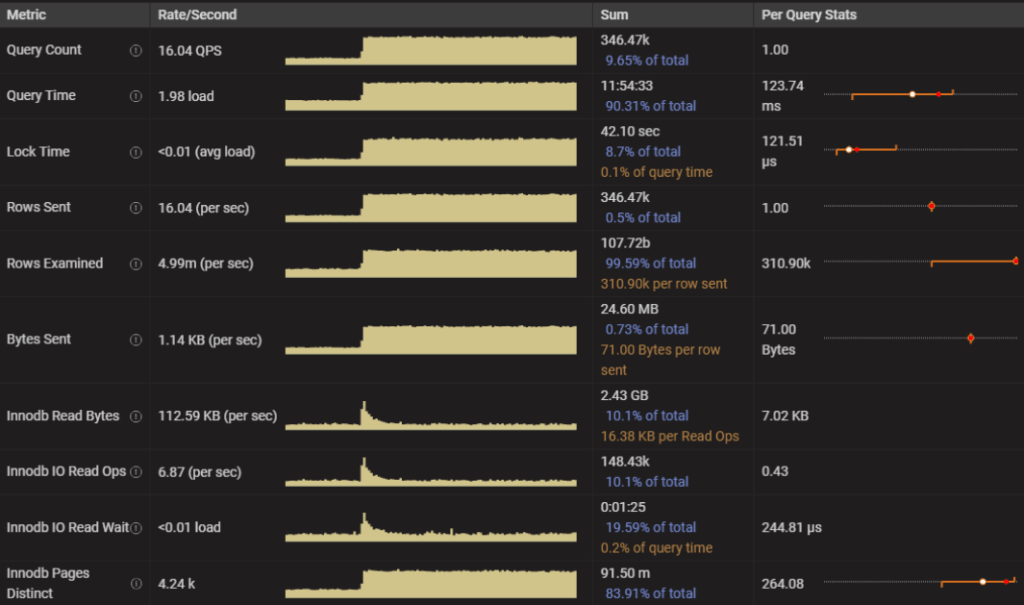Screen dimensions: 1024x605
Task: Open the Innodb Read Bytes info icon
Action: (x=136, y=415)
